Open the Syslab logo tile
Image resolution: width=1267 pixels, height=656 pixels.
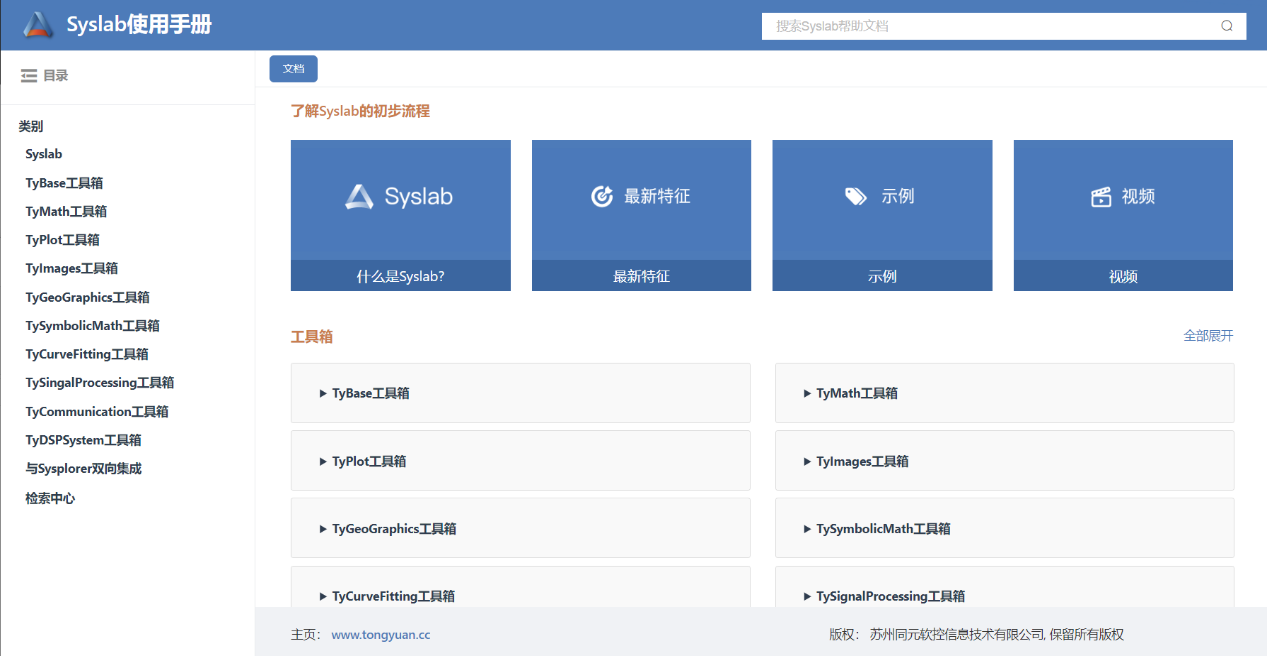400,199
